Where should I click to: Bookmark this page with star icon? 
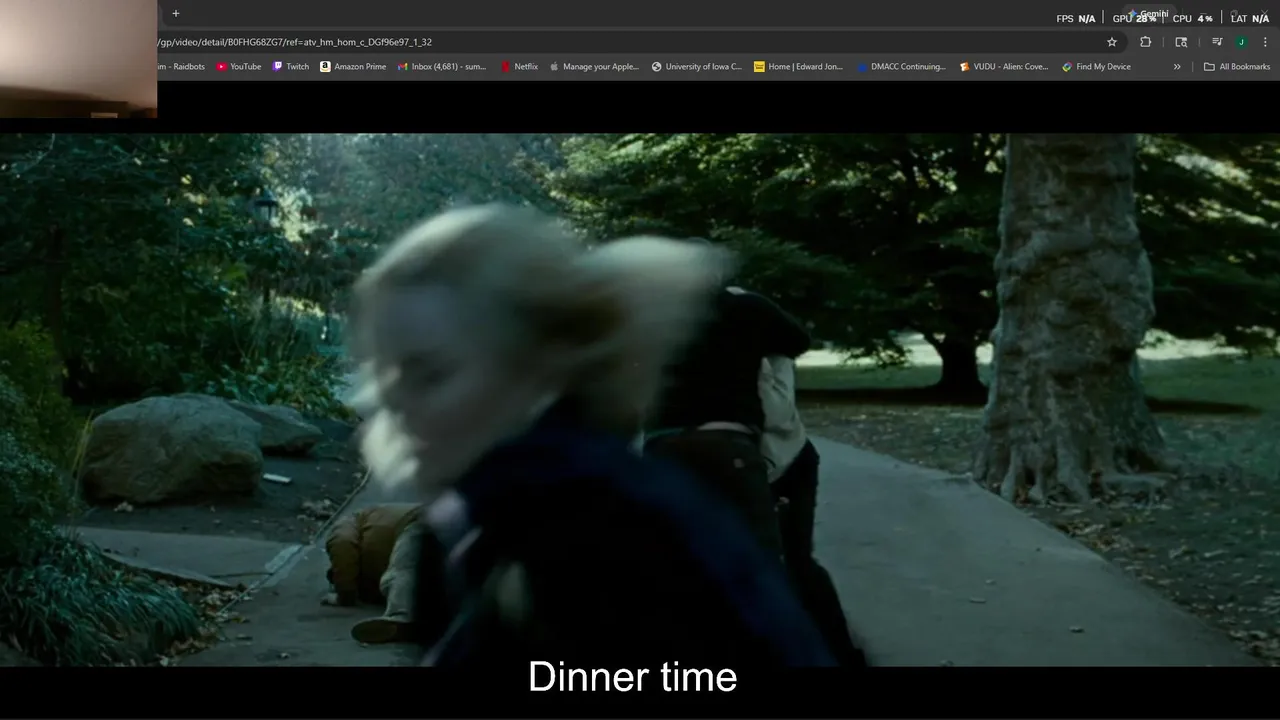[x=1111, y=42]
